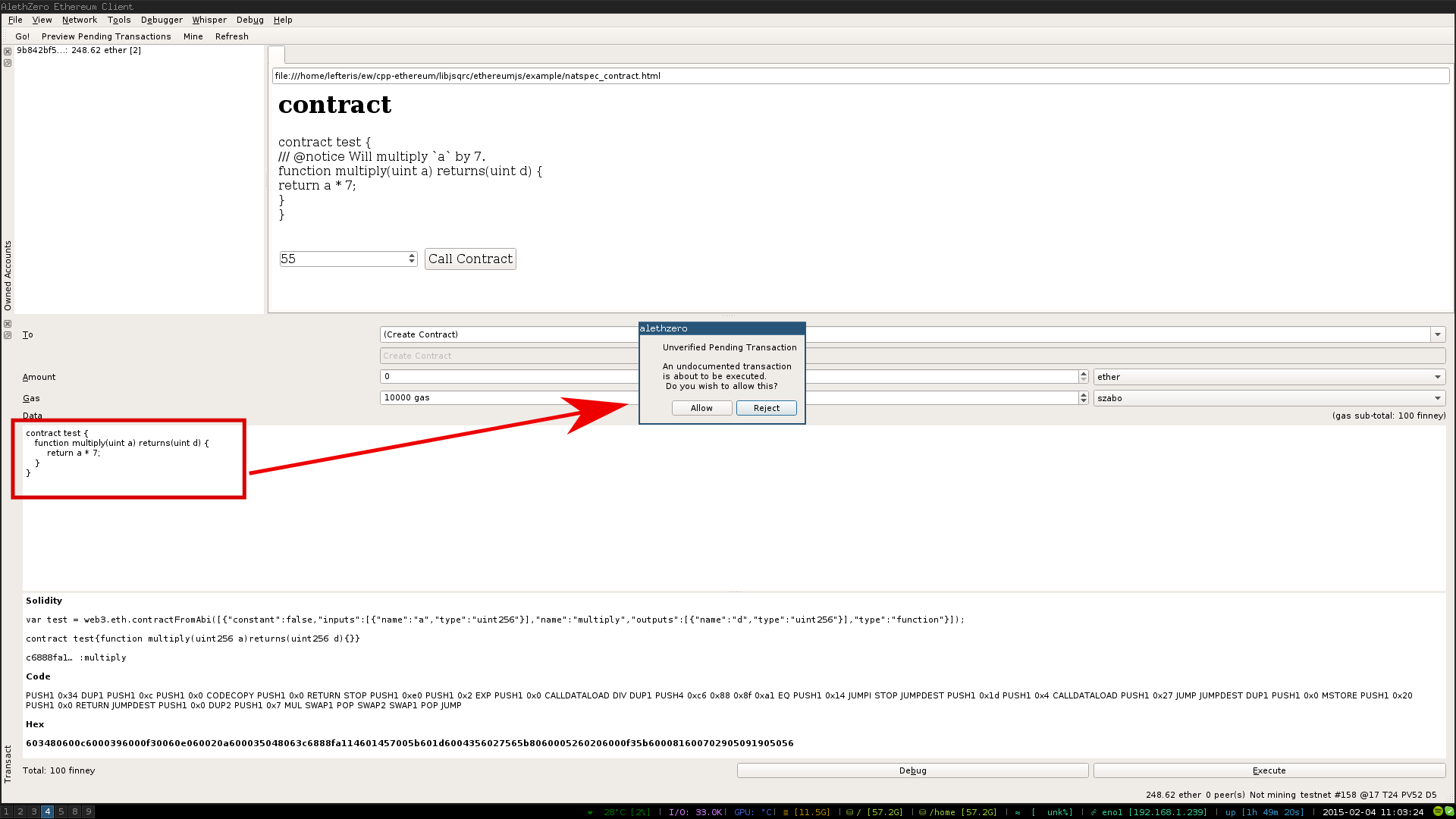
Task: Click the Amount value field
Action: (x=728, y=377)
